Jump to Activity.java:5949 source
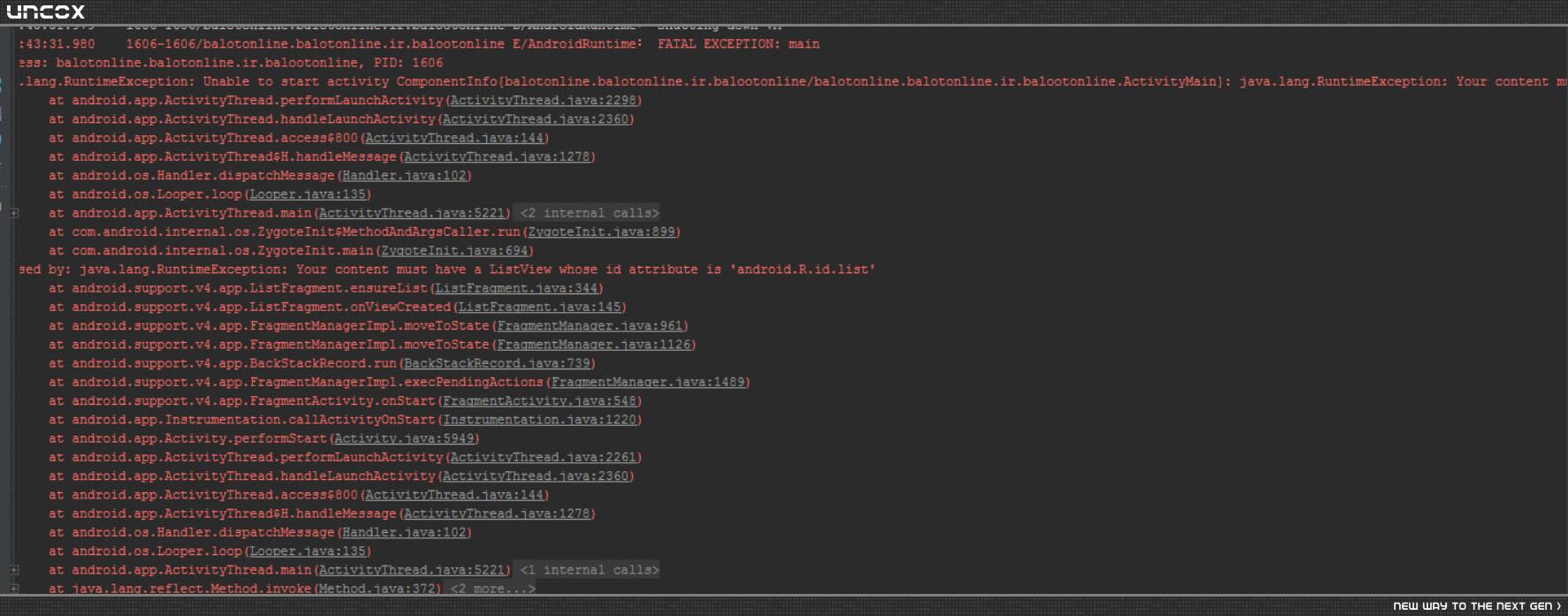Screen dimensions: 1568x616 click(x=404, y=438)
